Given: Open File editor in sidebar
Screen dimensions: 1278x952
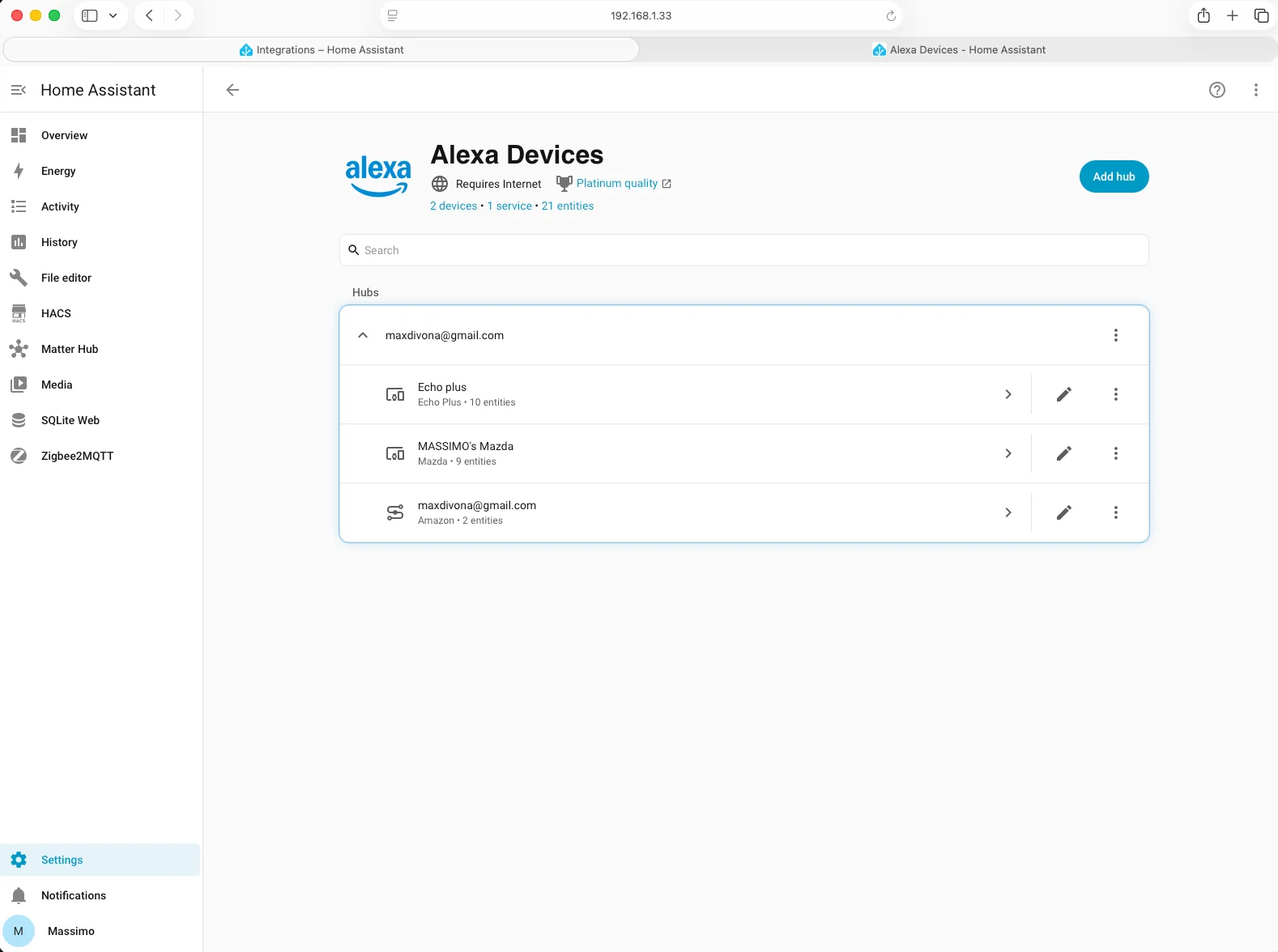Looking at the screenshot, I should [x=100, y=278].
